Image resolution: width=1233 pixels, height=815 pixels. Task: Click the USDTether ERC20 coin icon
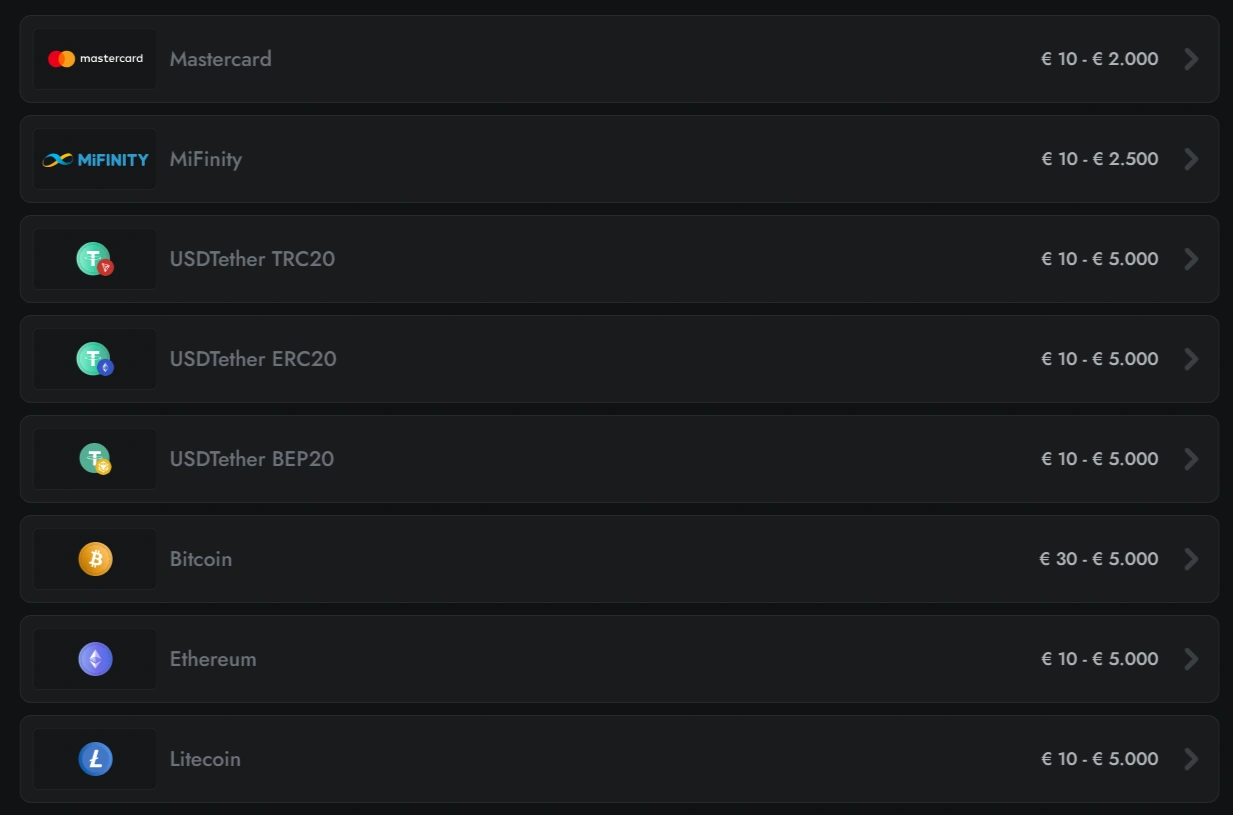[x=95, y=359]
